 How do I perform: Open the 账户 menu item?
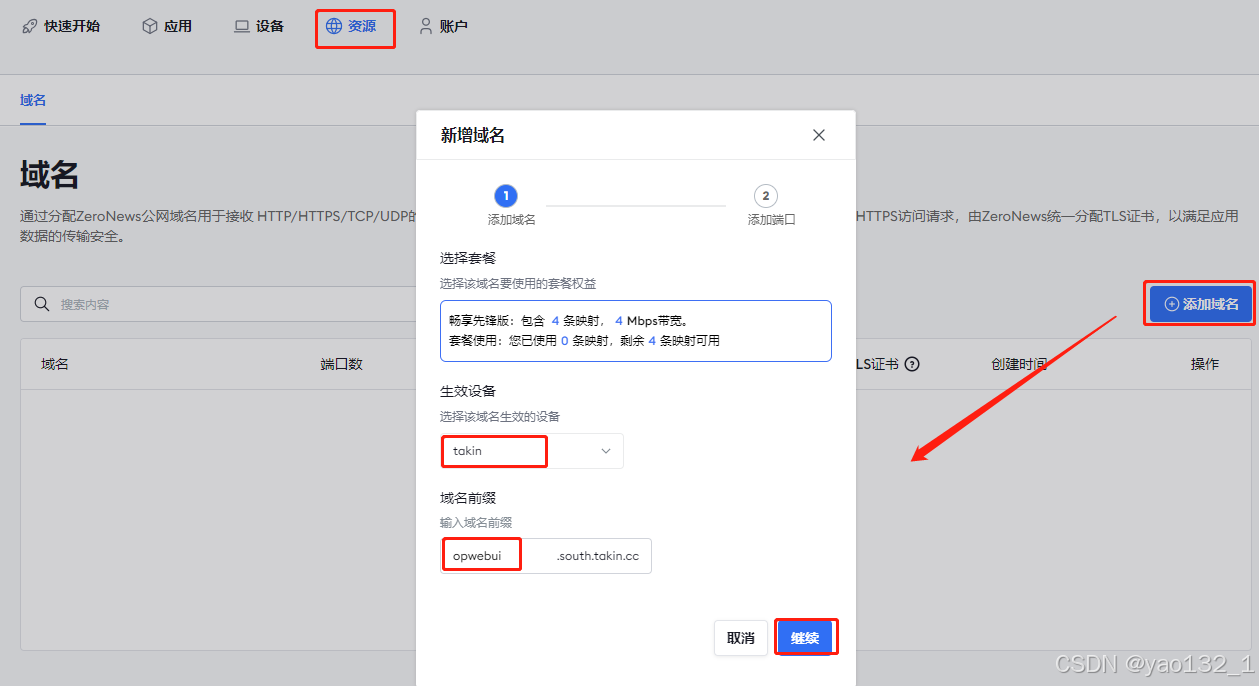pos(443,26)
